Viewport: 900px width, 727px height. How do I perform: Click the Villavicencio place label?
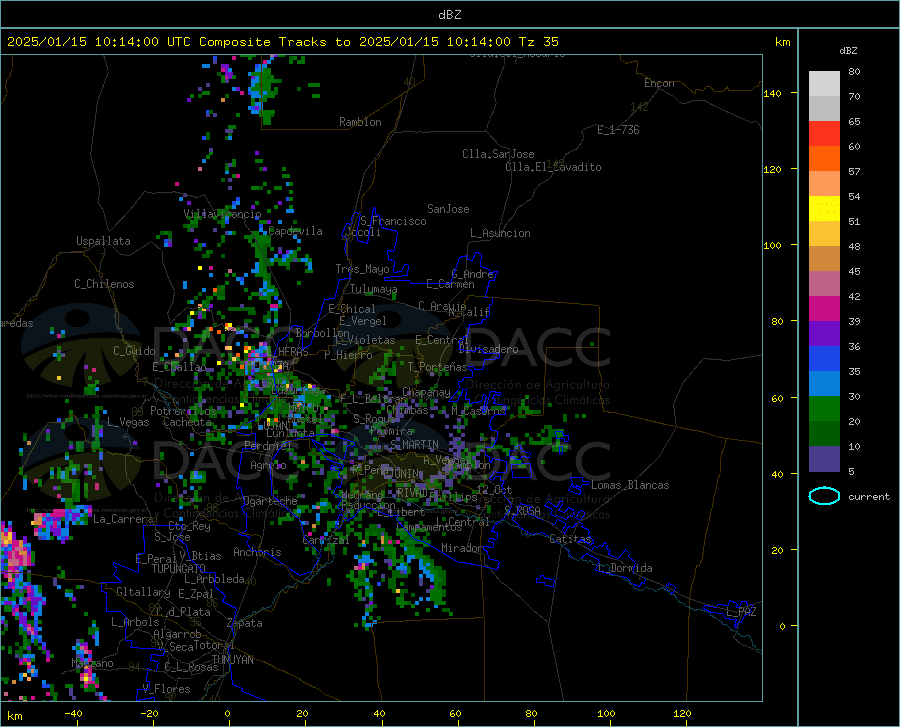222,214
